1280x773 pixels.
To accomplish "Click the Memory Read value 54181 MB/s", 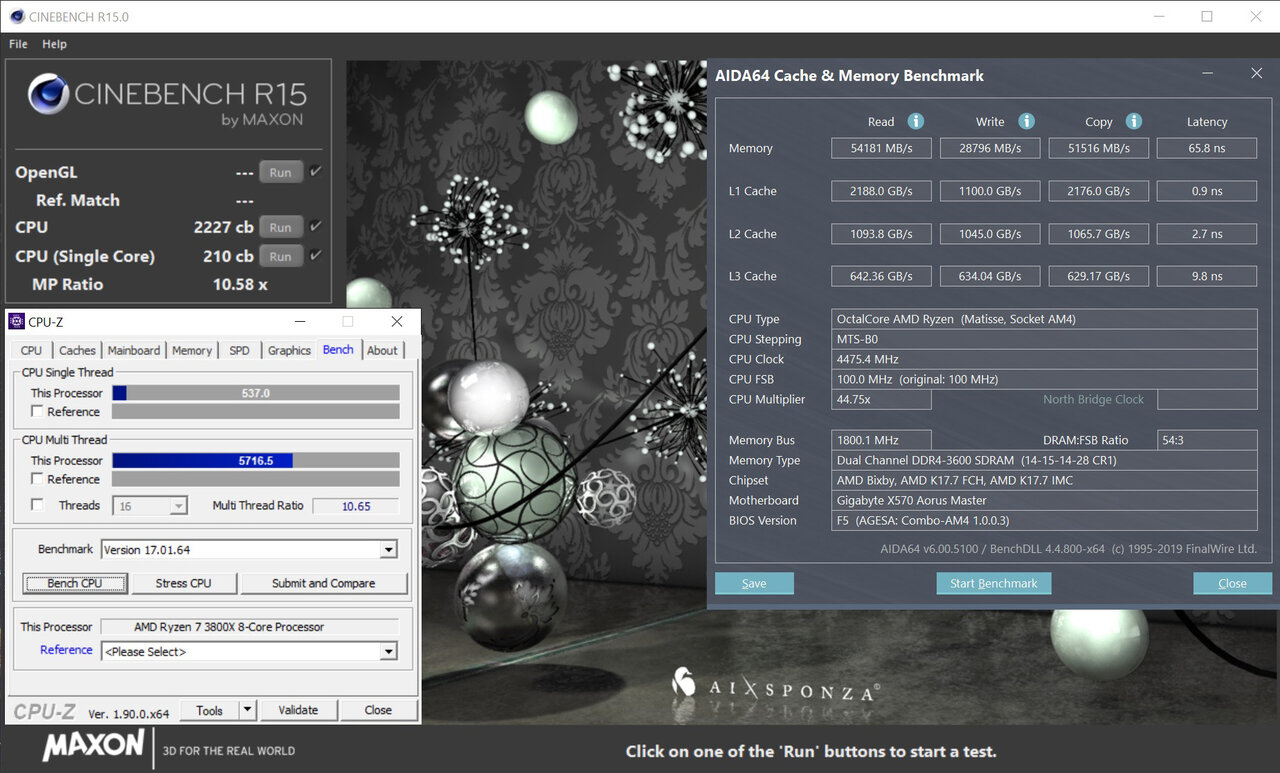I will pos(881,148).
